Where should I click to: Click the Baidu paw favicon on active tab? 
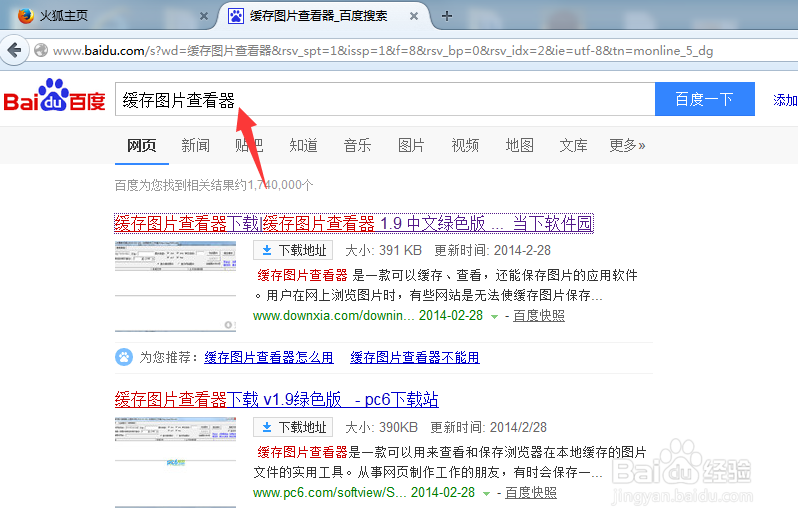tap(235, 16)
